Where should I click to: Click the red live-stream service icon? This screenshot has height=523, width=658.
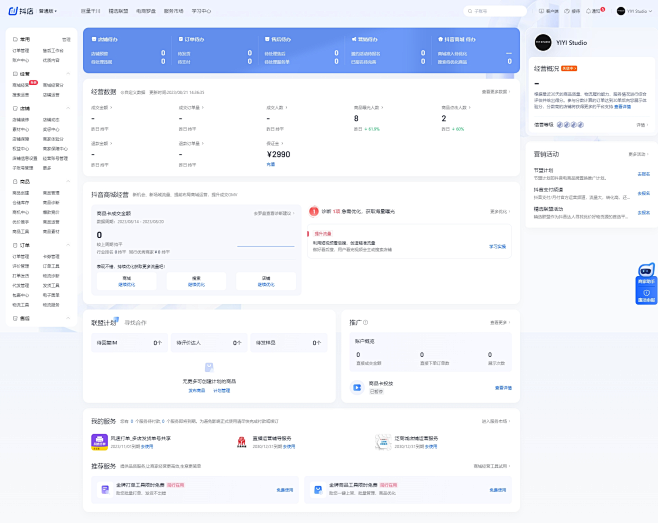[x=241, y=442]
